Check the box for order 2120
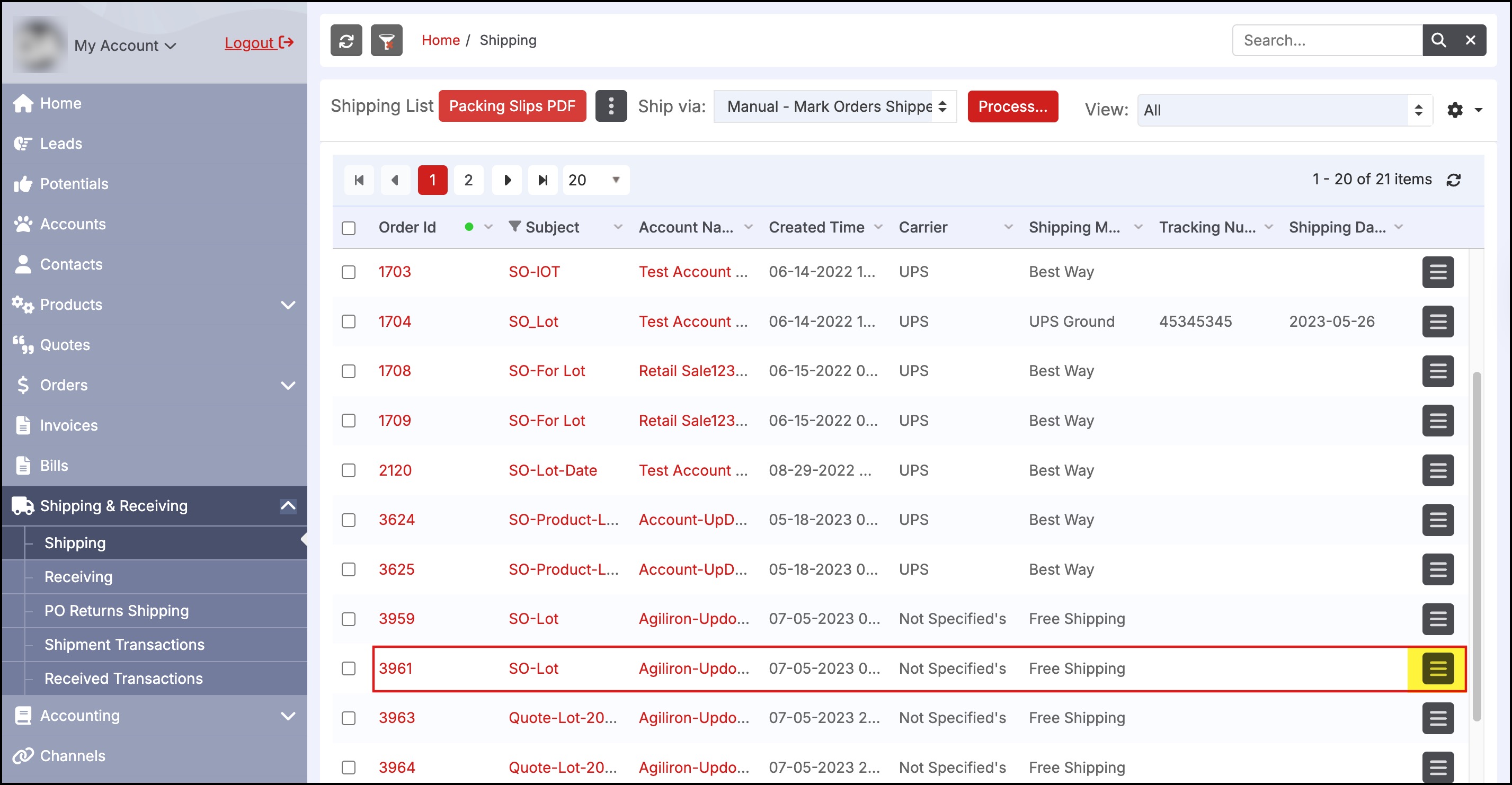 349,470
